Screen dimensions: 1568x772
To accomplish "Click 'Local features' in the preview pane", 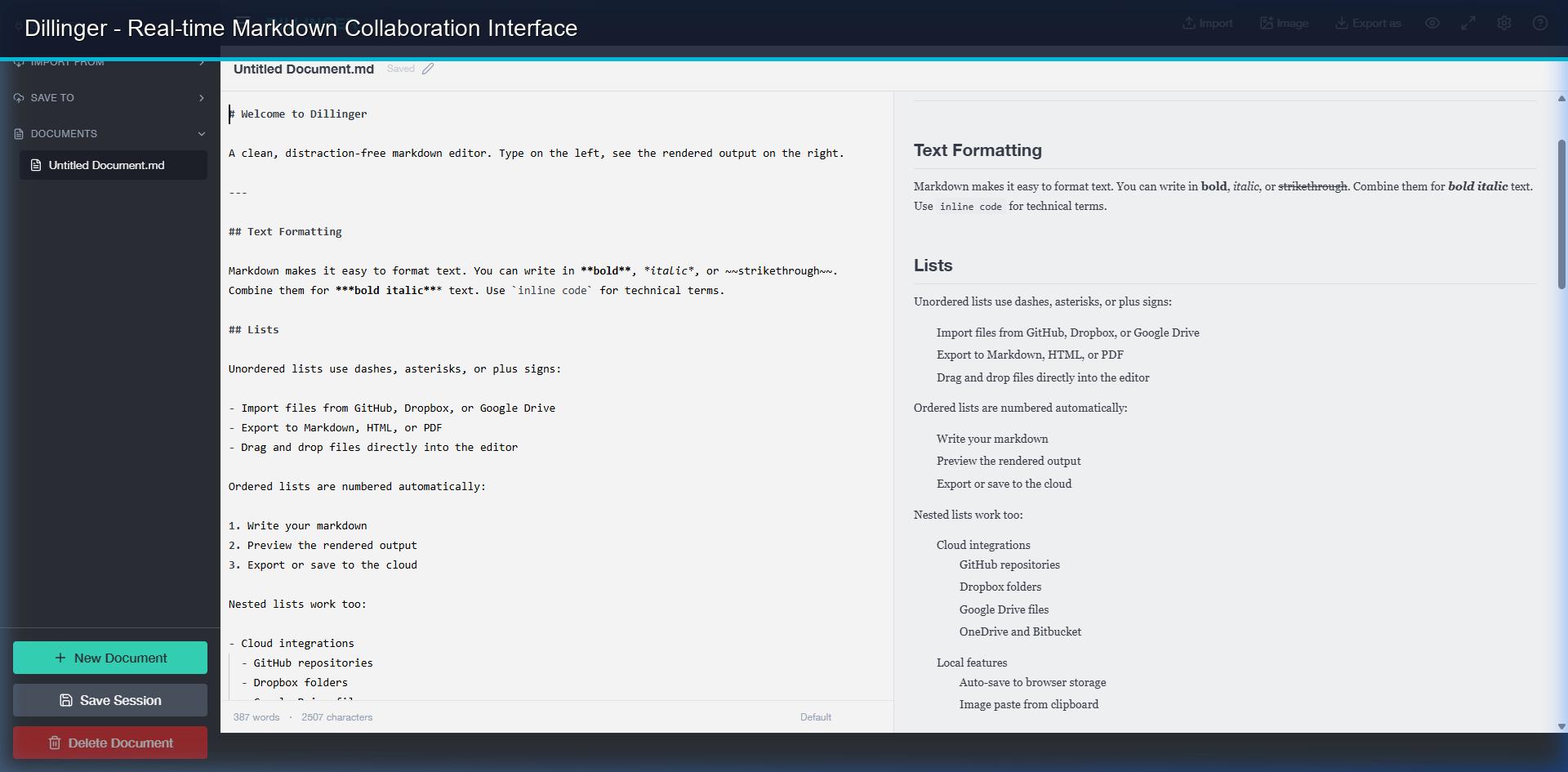I will click(972, 663).
